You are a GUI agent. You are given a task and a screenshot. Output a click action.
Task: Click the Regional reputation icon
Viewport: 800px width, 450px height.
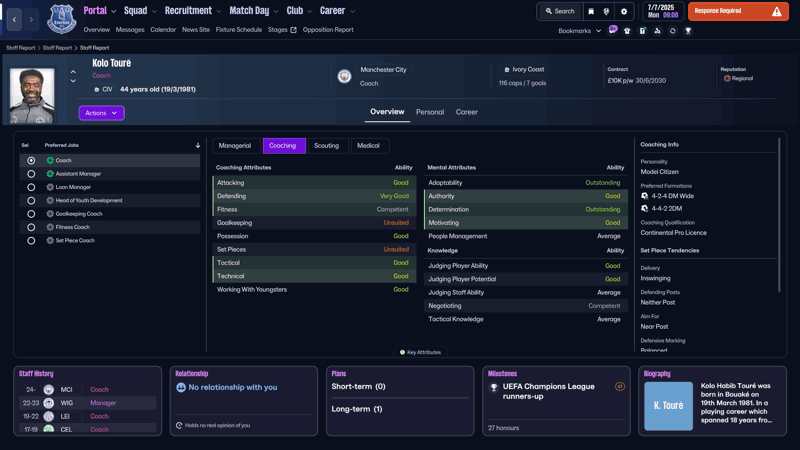[x=727, y=79]
